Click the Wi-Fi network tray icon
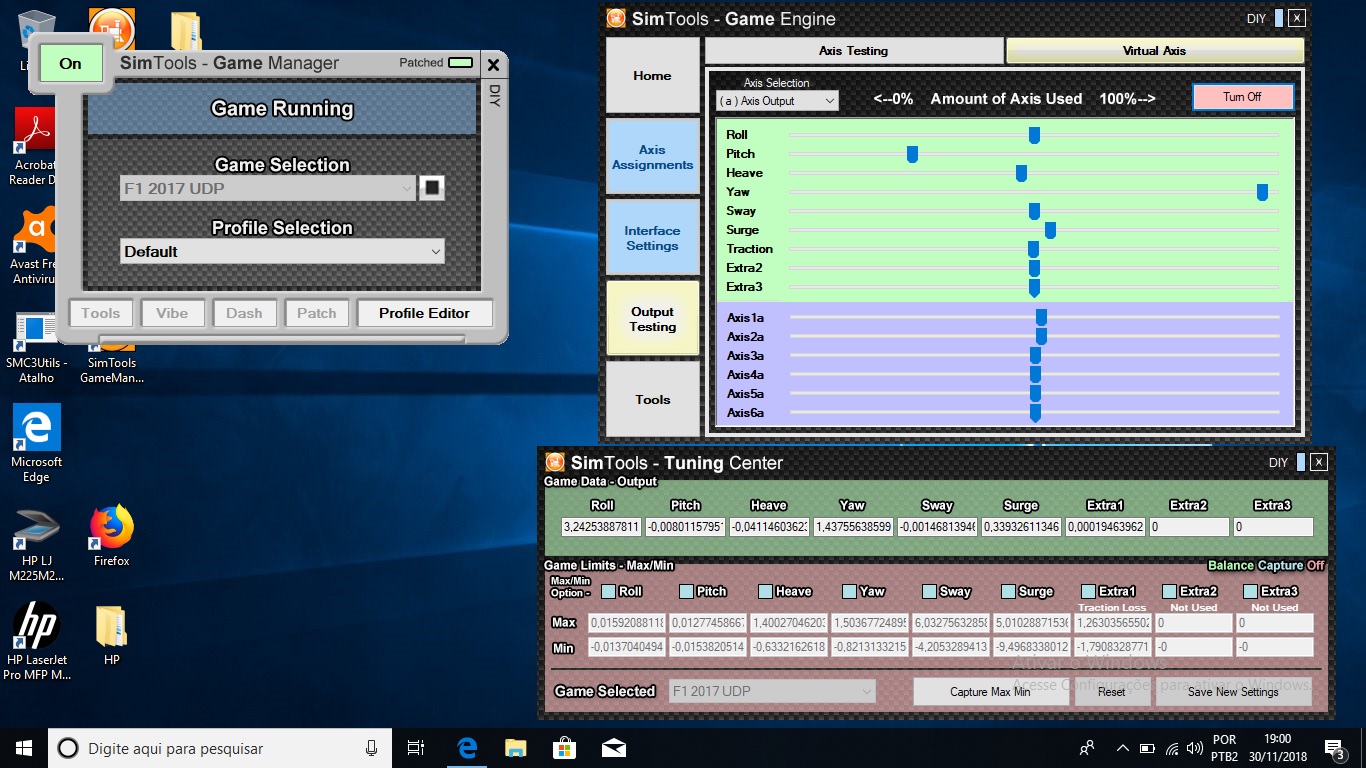This screenshot has height=768, width=1366. [1171, 748]
